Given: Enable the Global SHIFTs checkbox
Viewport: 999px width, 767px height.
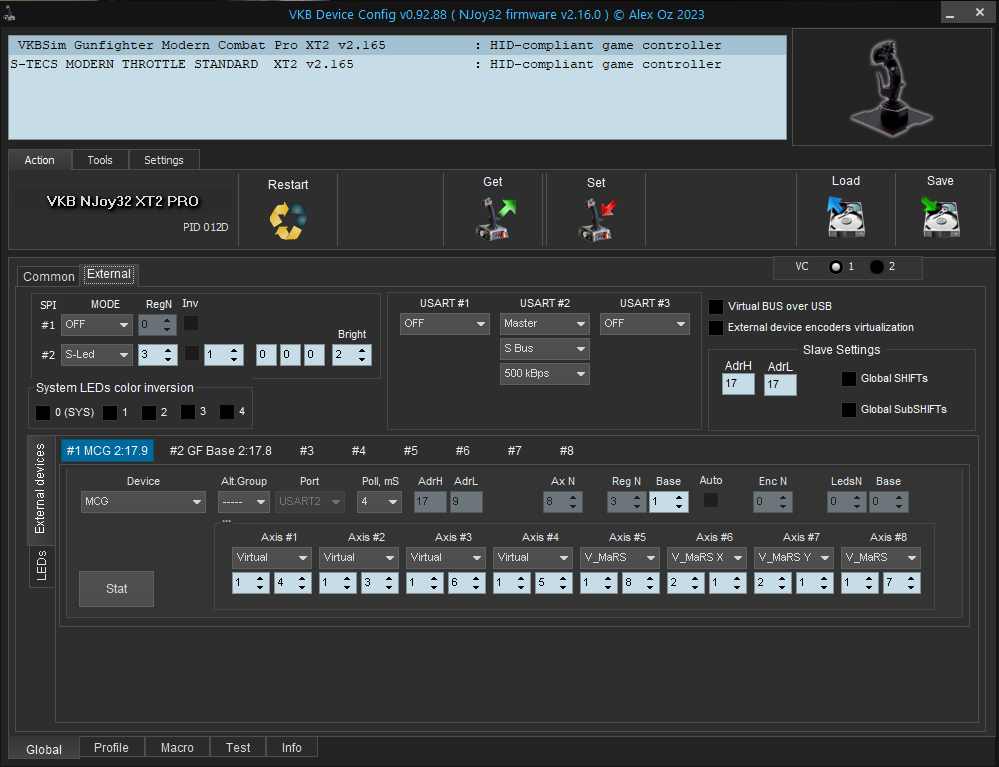Looking at the screenshot, I should pos(849,379).
